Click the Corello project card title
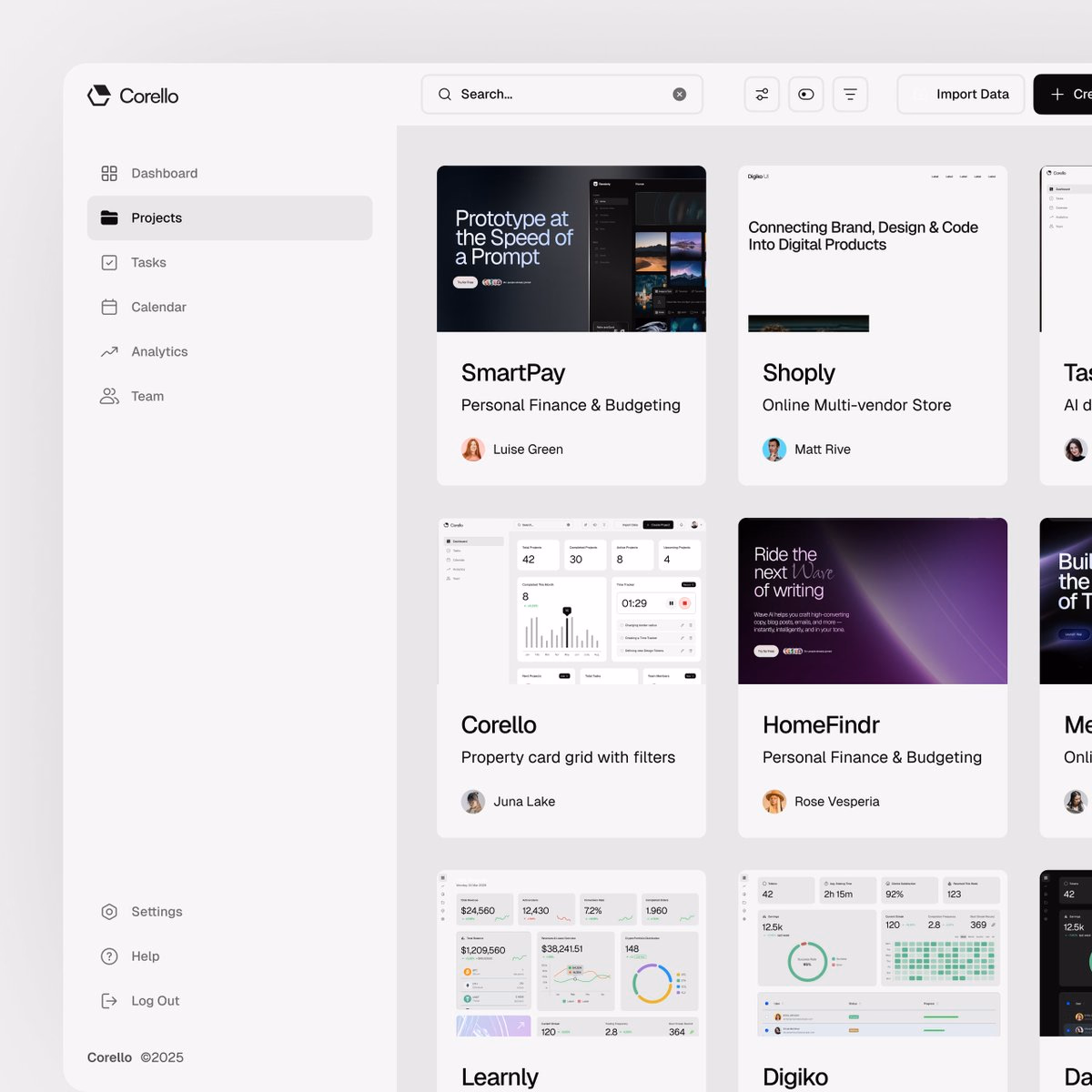 (499, 725)
